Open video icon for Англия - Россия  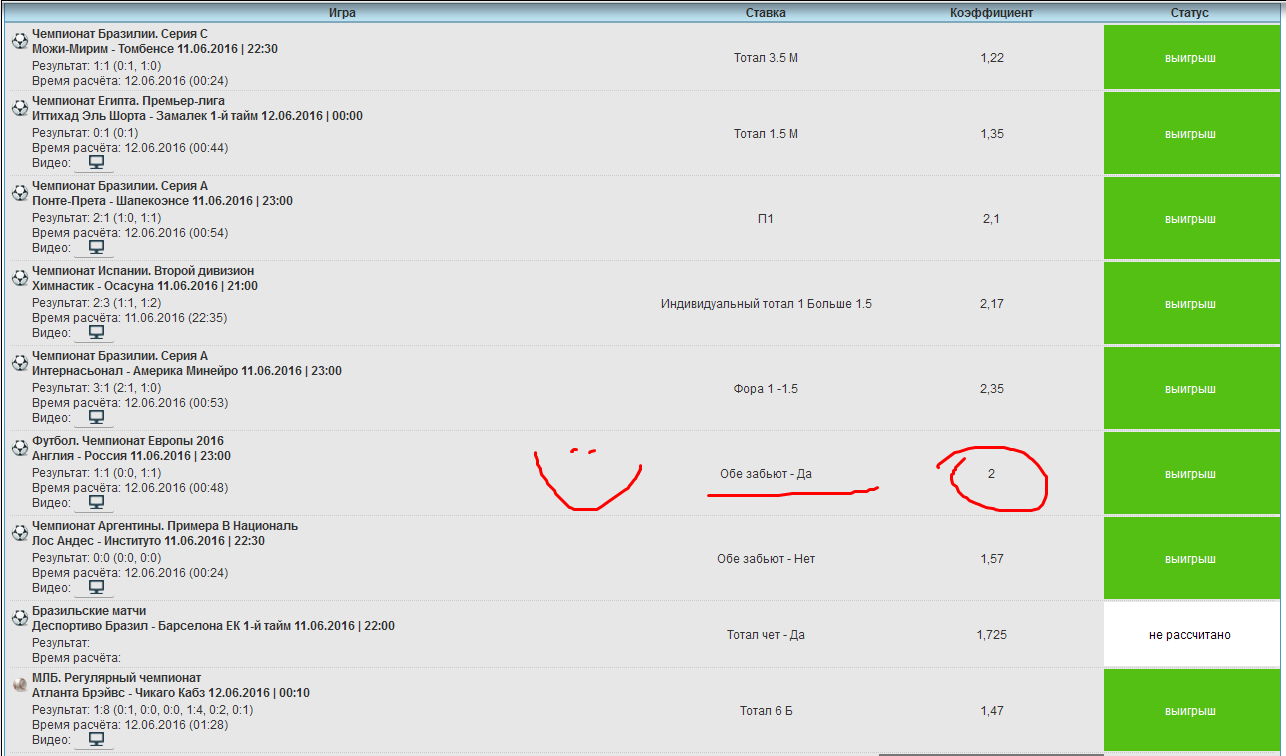(x=96, y=503)
